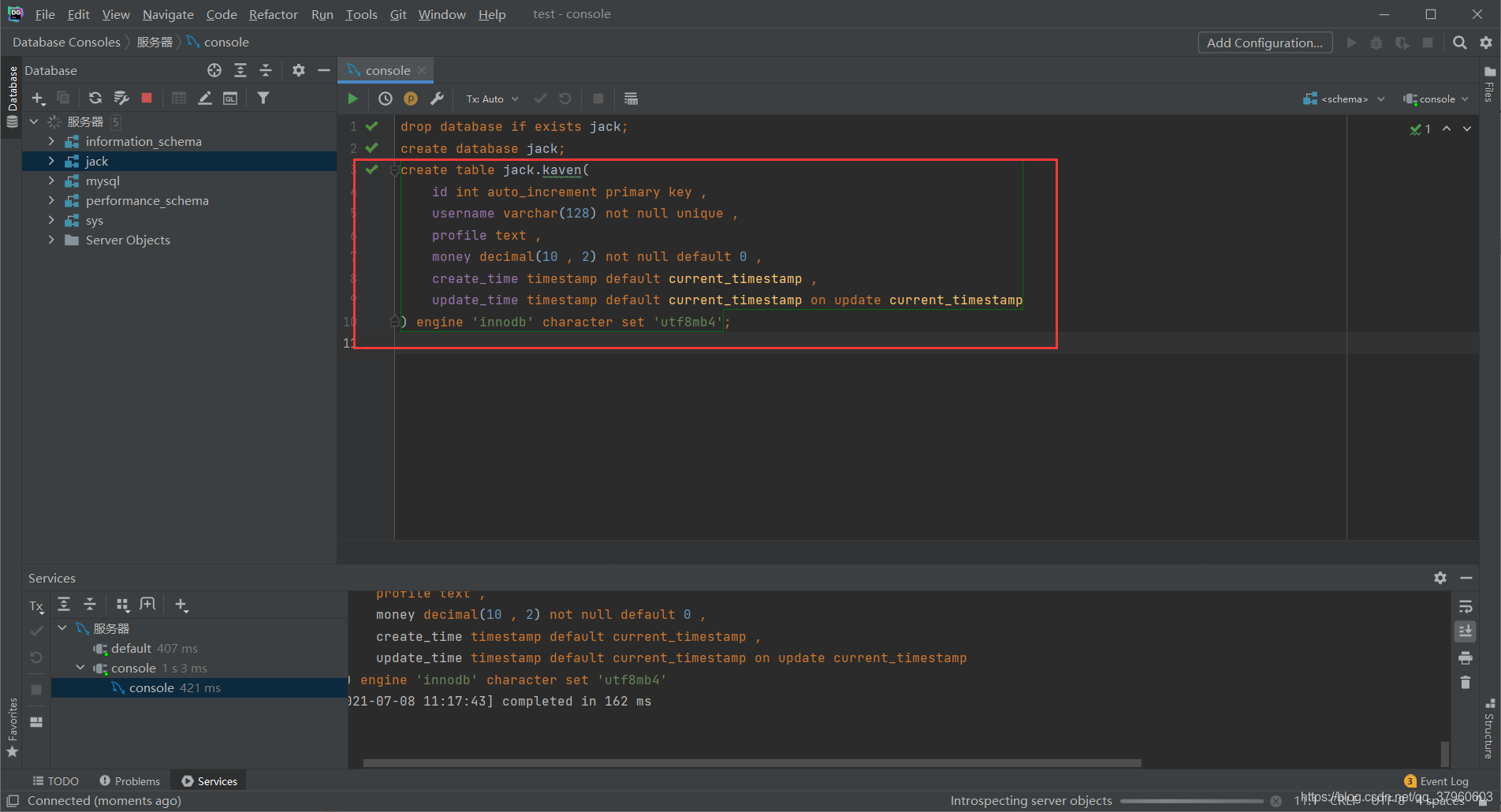1501x812 pixels.
Task: Execute the query with the green run icon
Action: [352, 99]
